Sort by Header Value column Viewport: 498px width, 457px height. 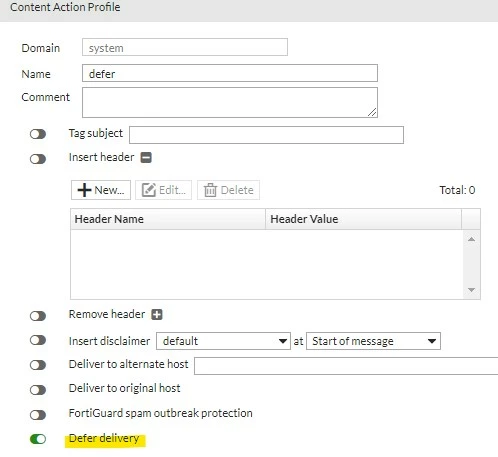click(x=363, y=219)
